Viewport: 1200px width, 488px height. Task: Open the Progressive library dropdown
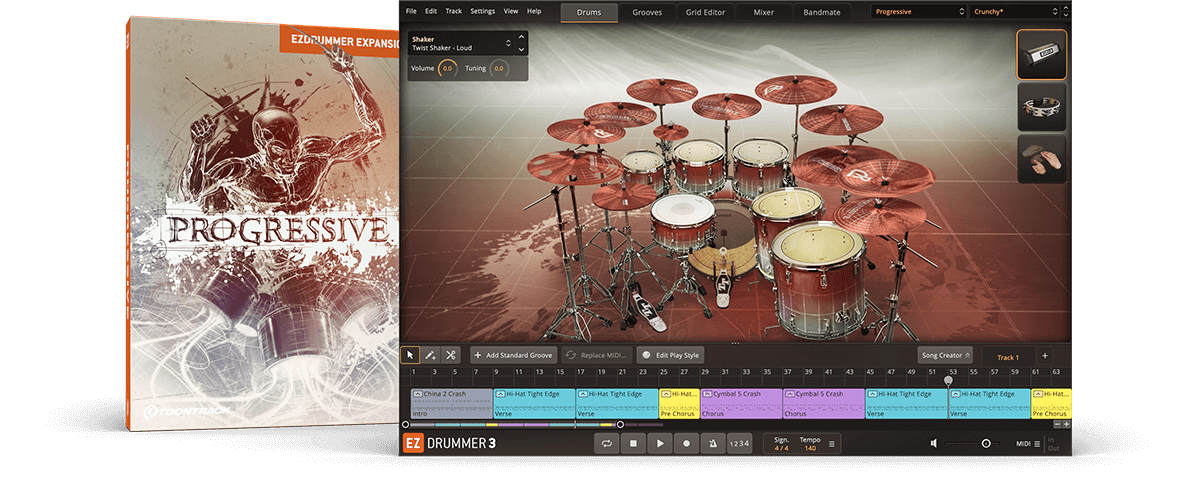(916, 11)
